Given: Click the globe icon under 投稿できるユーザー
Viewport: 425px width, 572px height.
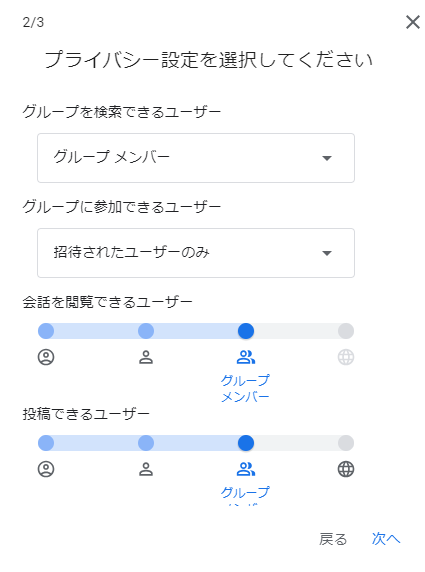Looking at the screenshot, I should 346,469.
